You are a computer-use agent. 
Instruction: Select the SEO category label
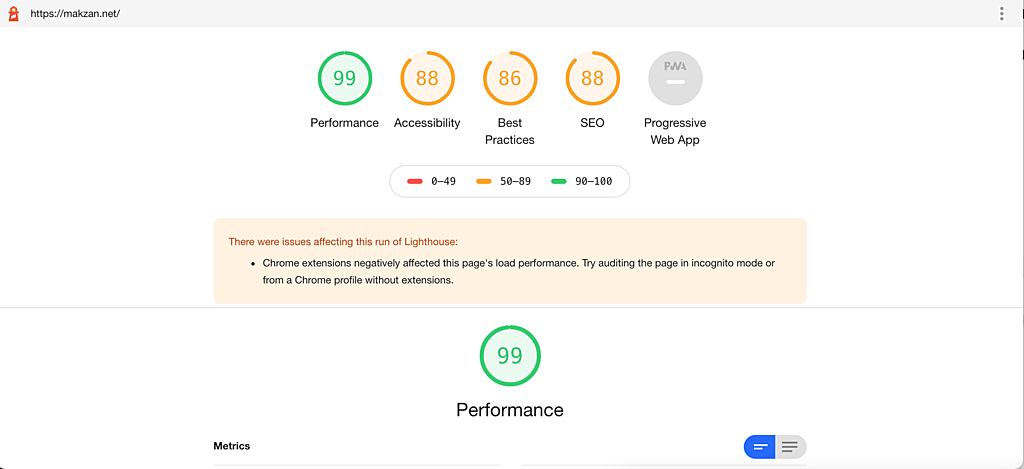[592, 123]
